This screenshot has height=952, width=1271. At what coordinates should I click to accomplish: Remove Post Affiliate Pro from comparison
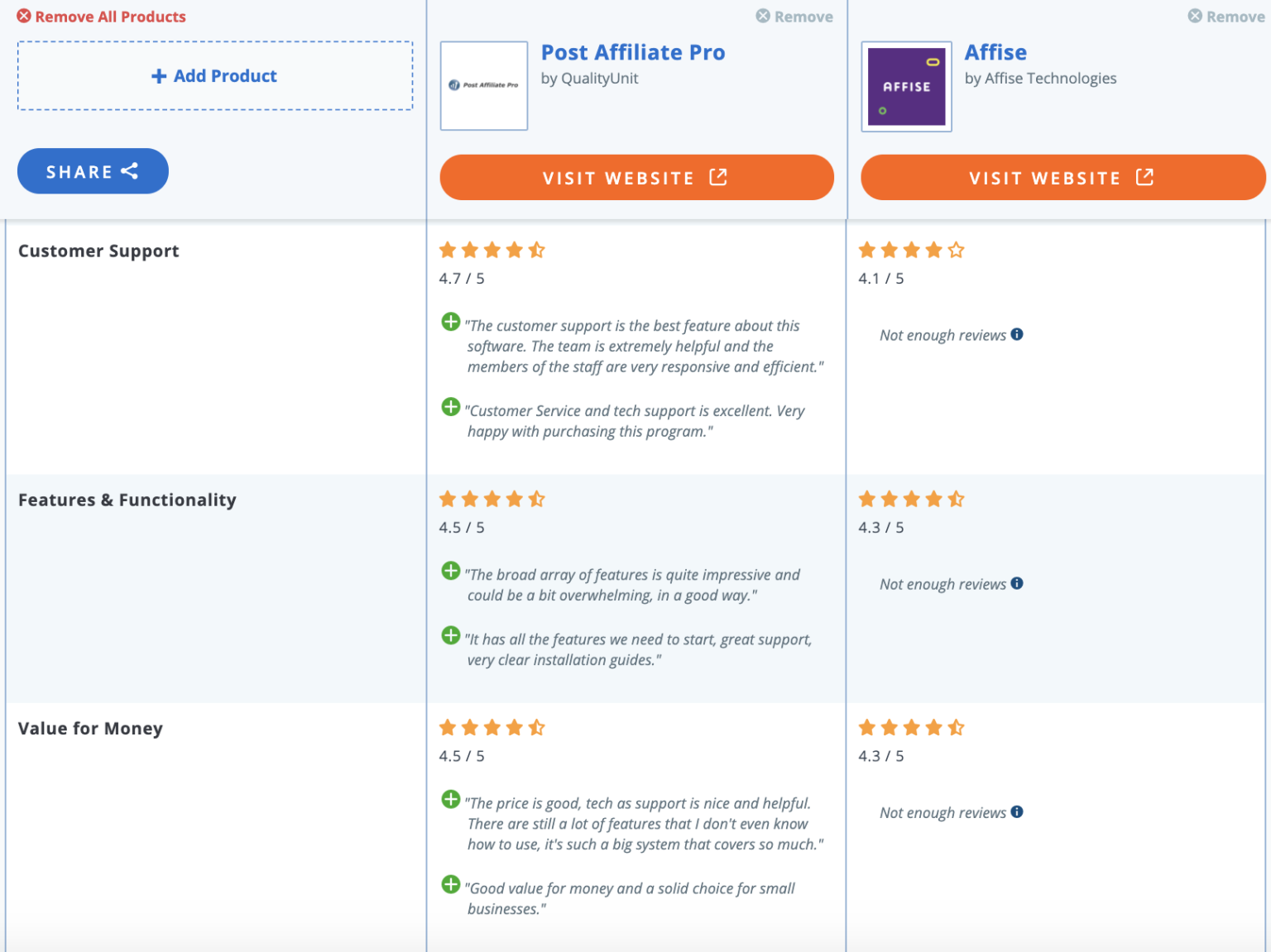pyautogui.click(x=794, y=17)
